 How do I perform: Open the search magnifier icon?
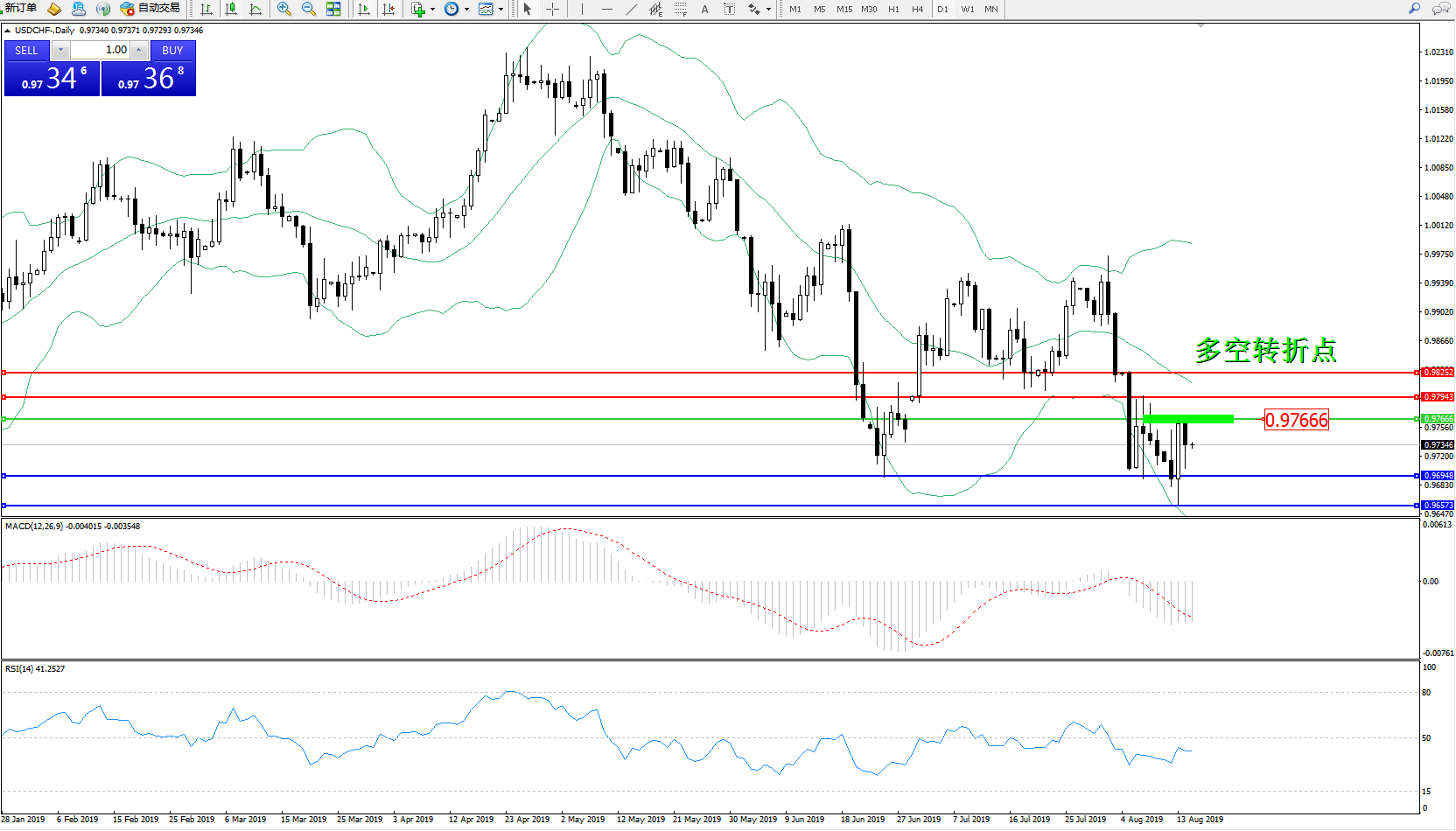point(1414,9)
